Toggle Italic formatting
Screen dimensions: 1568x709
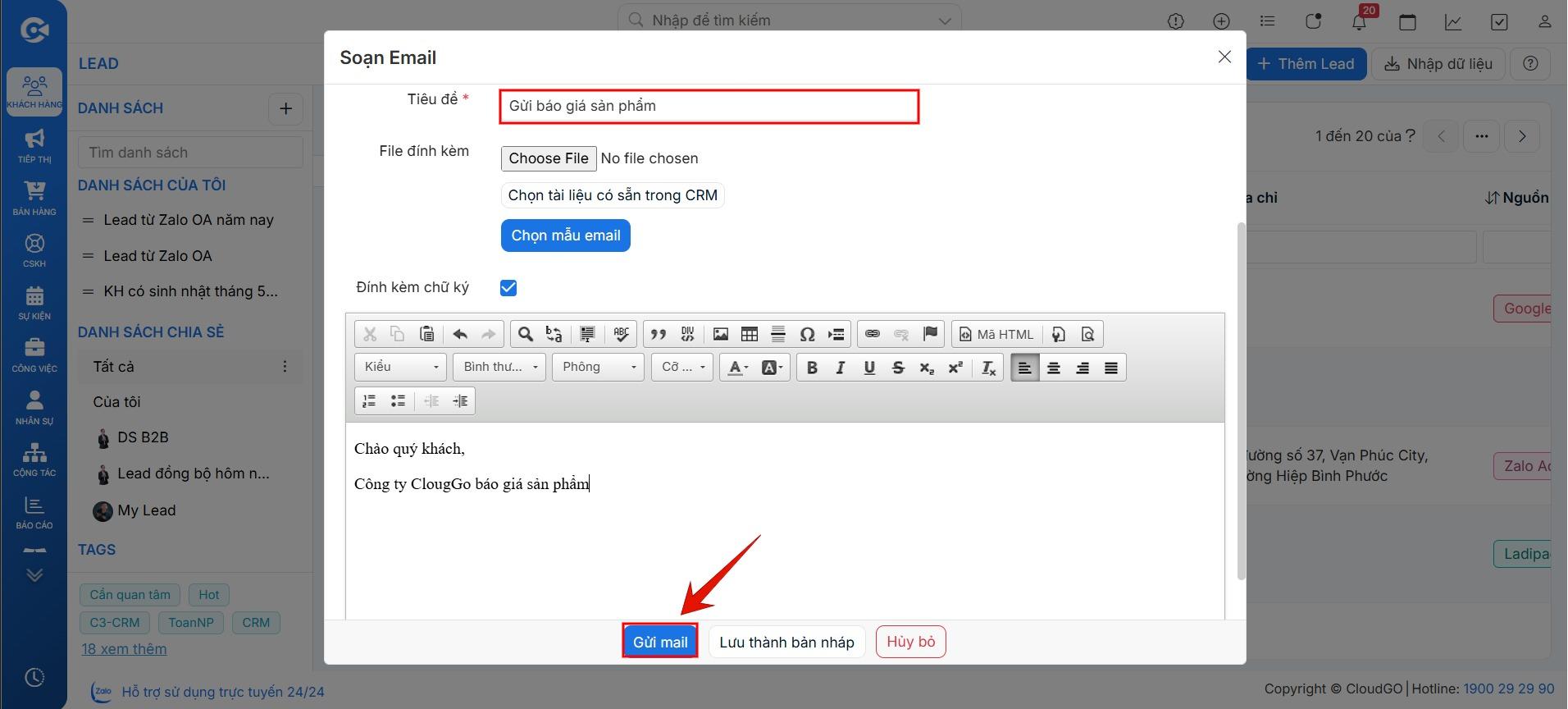[841, 368]
